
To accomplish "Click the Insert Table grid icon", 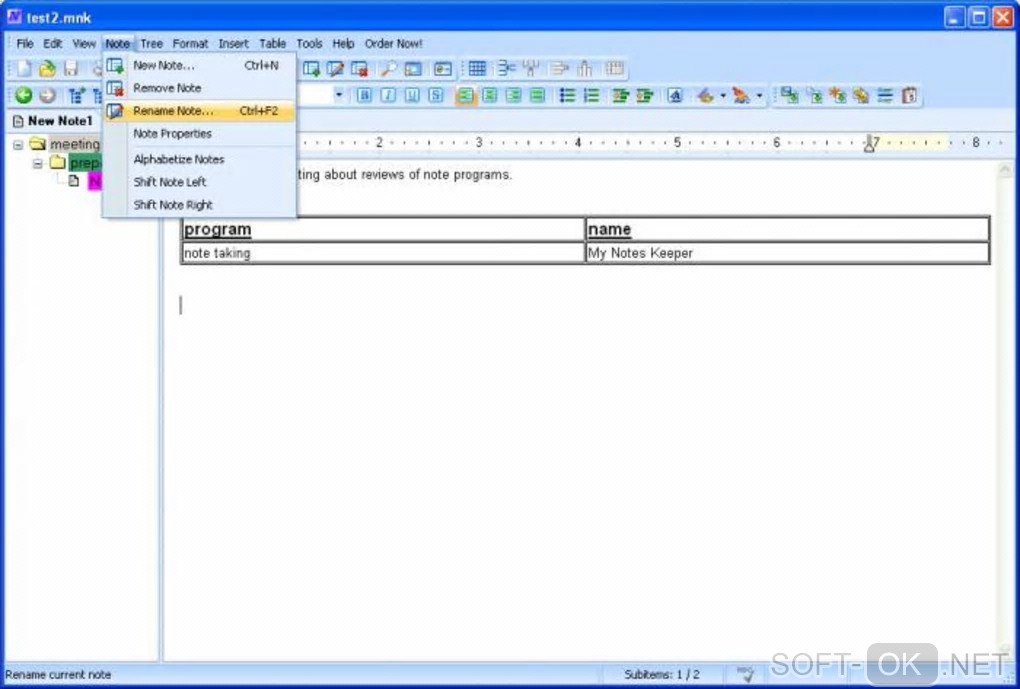I will coord(477,68).
